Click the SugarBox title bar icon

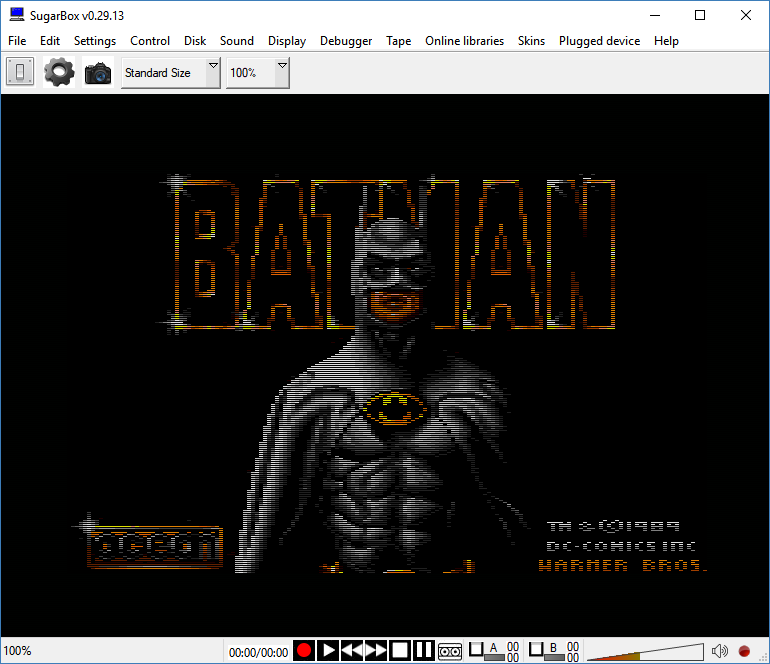tap(17, 15)
